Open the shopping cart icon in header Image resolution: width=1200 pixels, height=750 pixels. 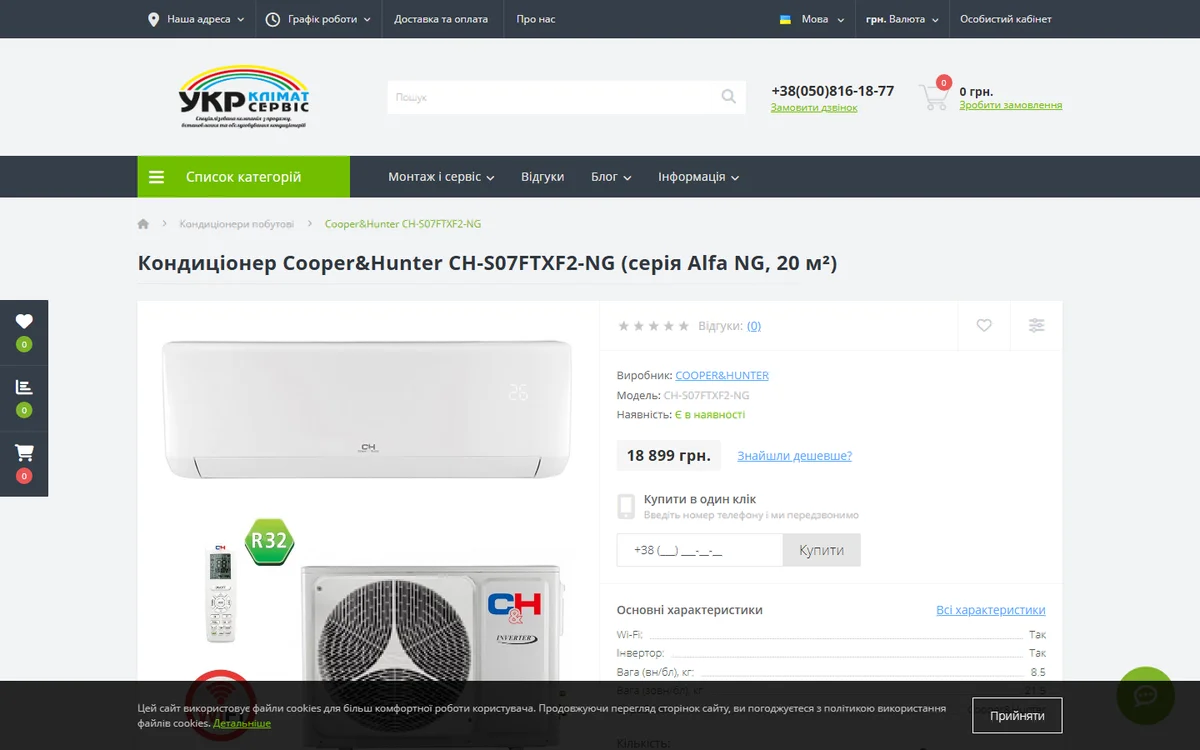pos(934,97)
